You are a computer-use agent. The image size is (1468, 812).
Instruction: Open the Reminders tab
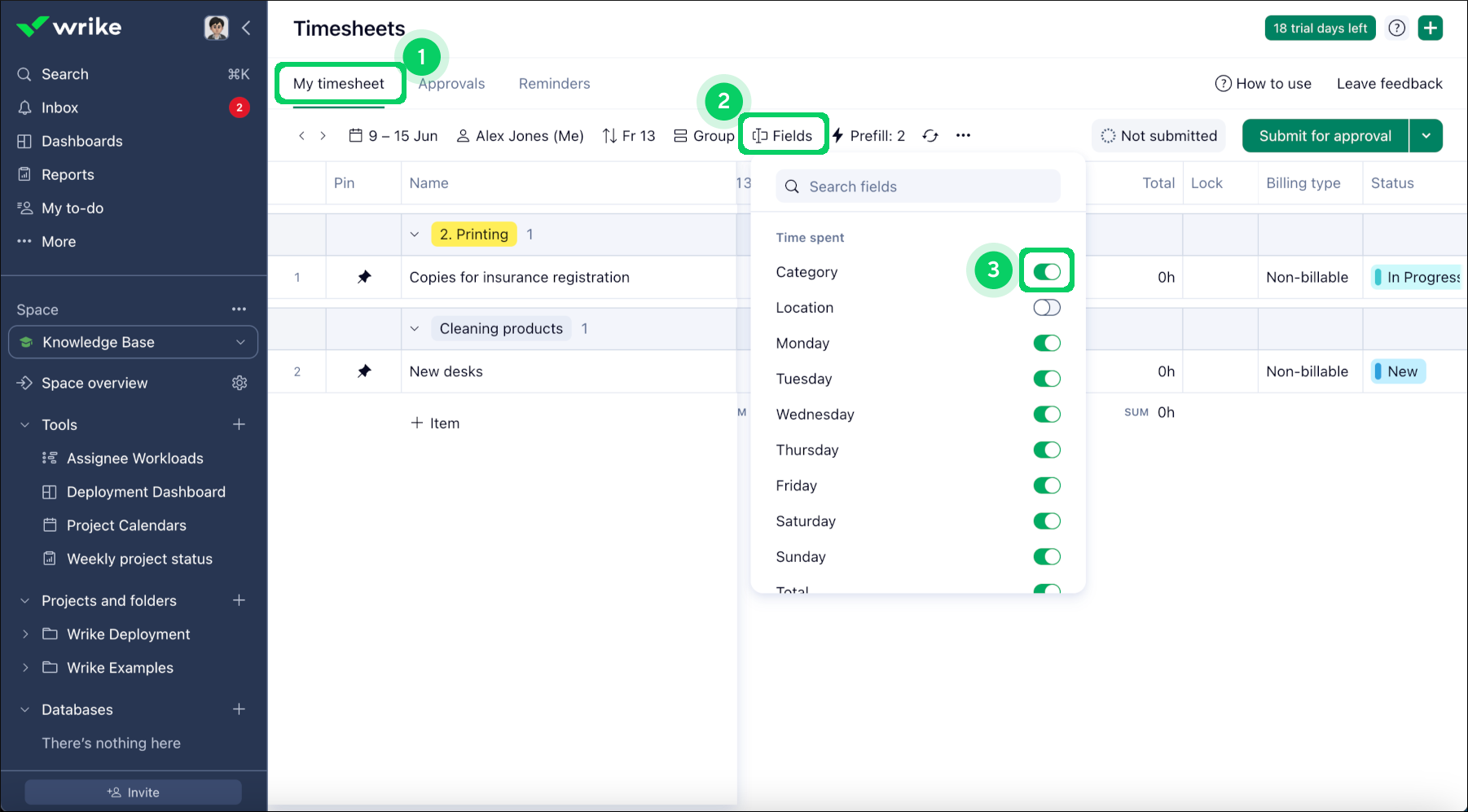pos(554,84)
